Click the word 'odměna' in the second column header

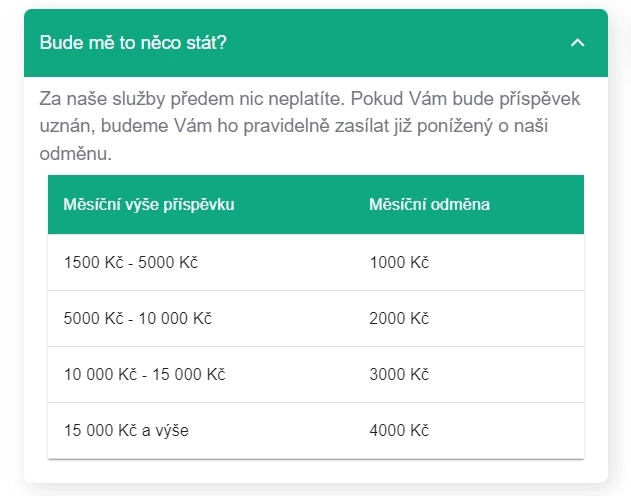pyautogui.click(x=460, y=205)
